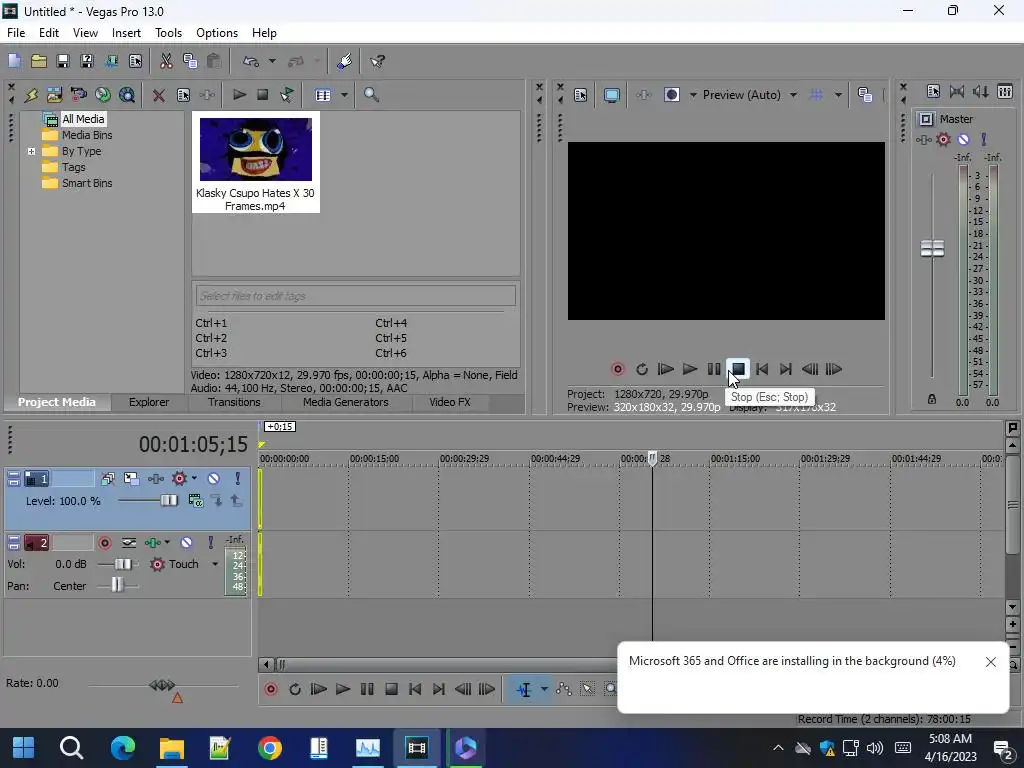Toggle Loop Playback in timeline transport
This screenshot has width=1024, height=768.
295,689
